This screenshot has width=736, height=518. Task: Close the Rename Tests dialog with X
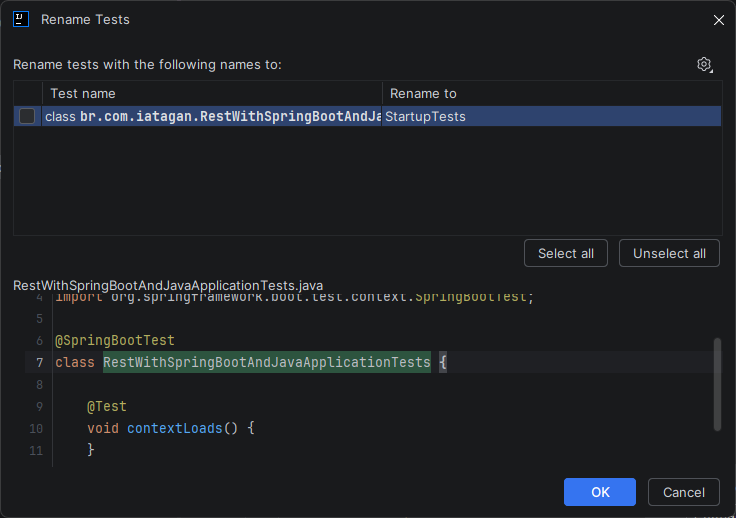click(x=717, y=19)
